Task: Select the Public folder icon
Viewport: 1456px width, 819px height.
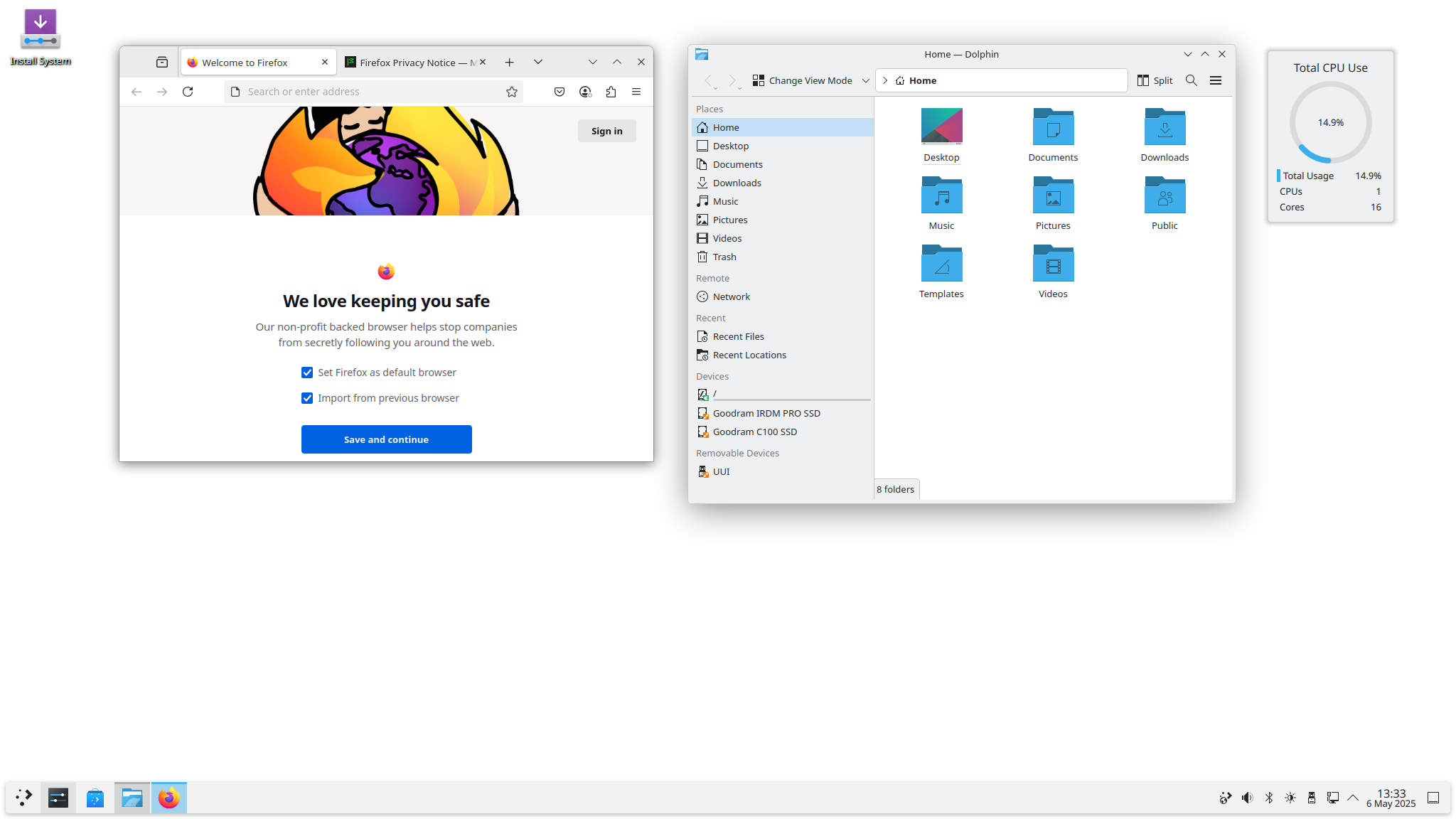Action: [x=1165, y=195]
